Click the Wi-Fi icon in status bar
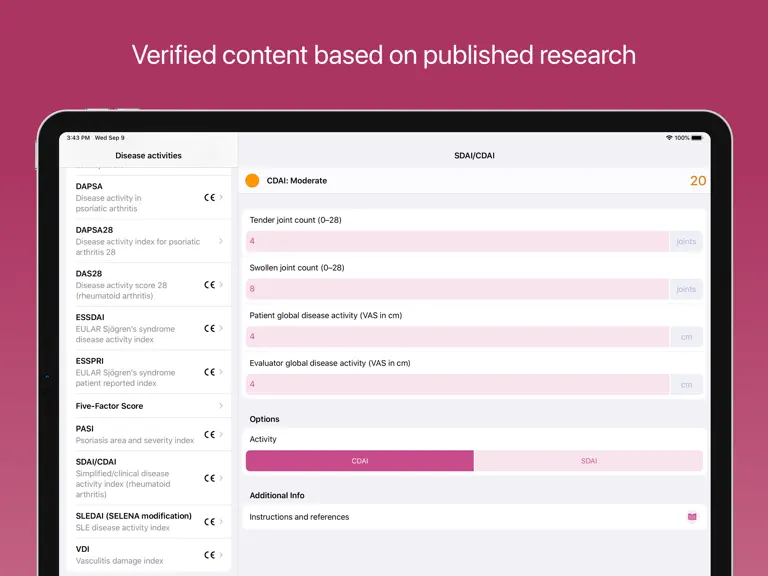Image resolution: width=768 pixels, height=576 pixels. pos(669,138)
